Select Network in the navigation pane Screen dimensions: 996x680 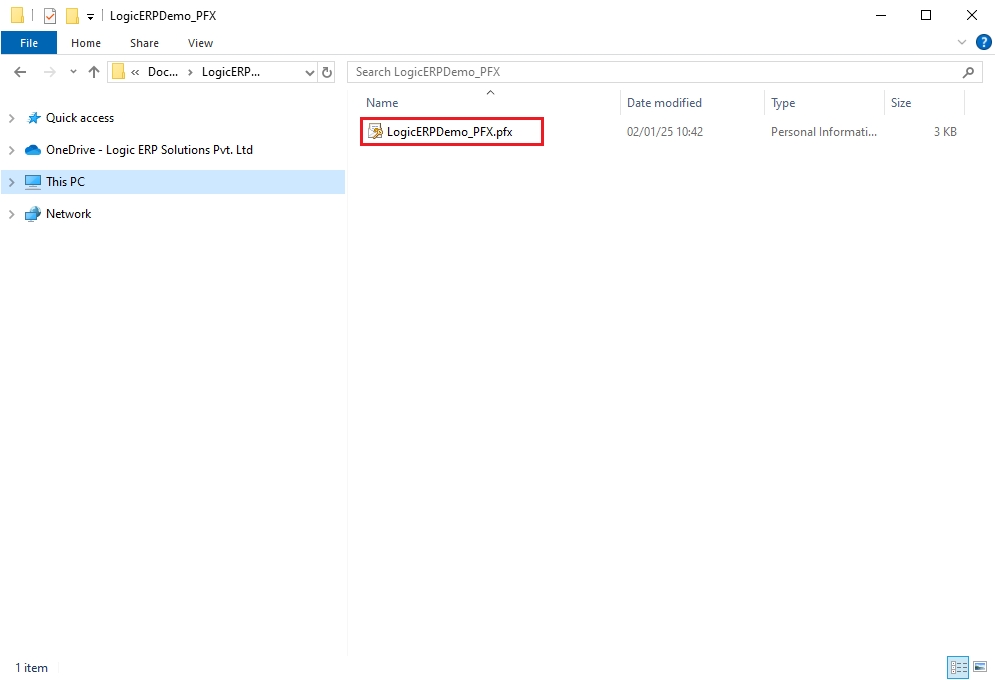click(68, 214)
